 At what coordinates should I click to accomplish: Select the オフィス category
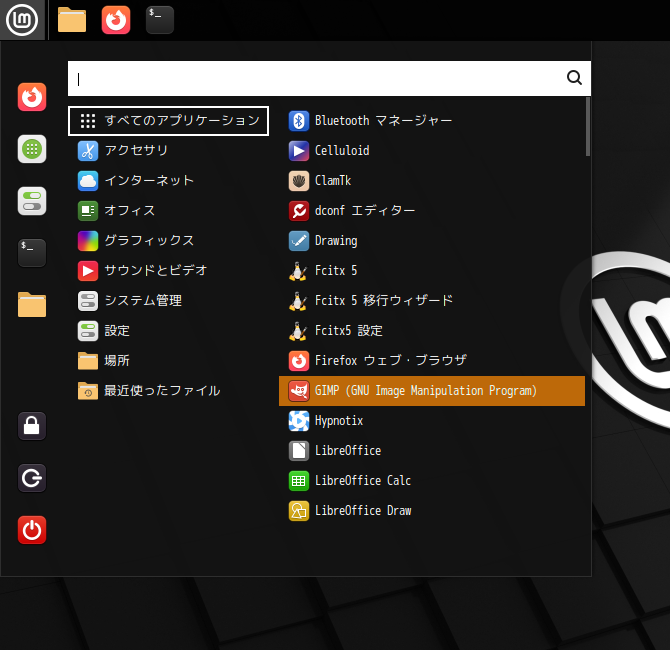click(x=168, y=211)
